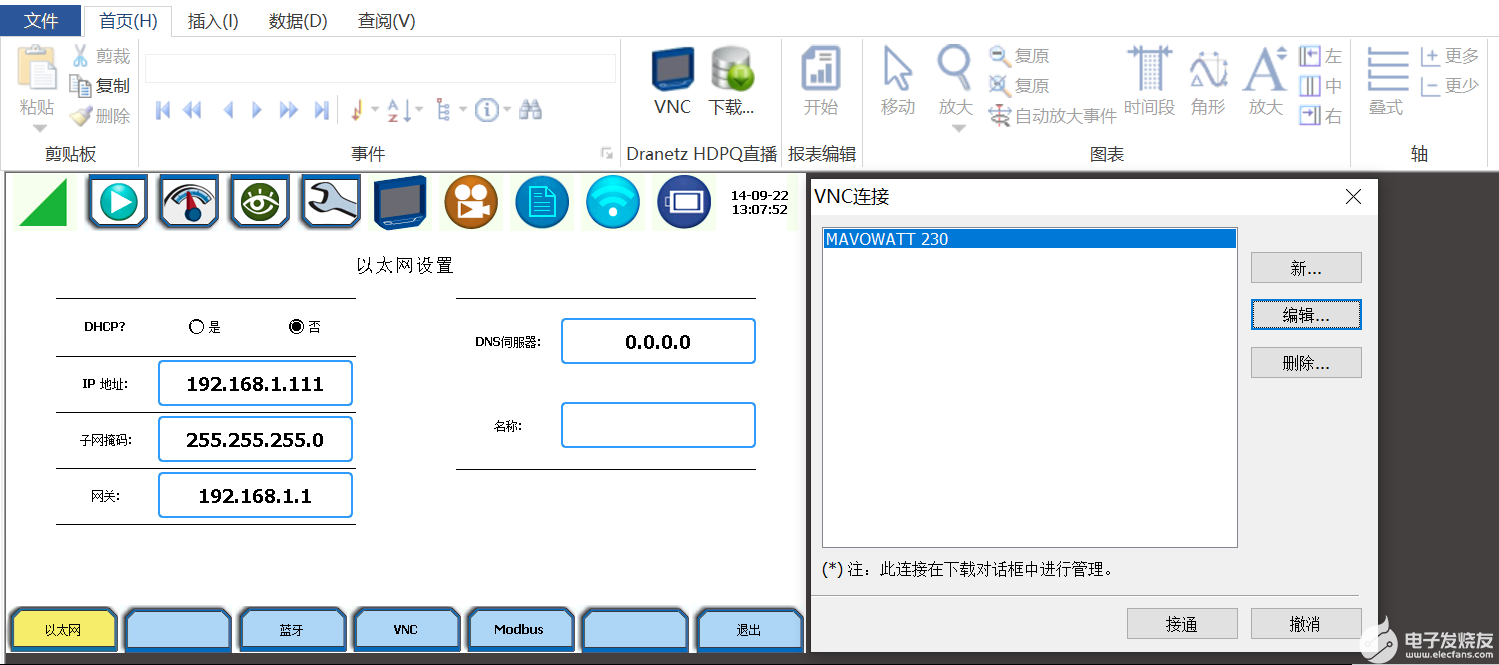Select DHCP 是 radio button

tap(197, 327)
